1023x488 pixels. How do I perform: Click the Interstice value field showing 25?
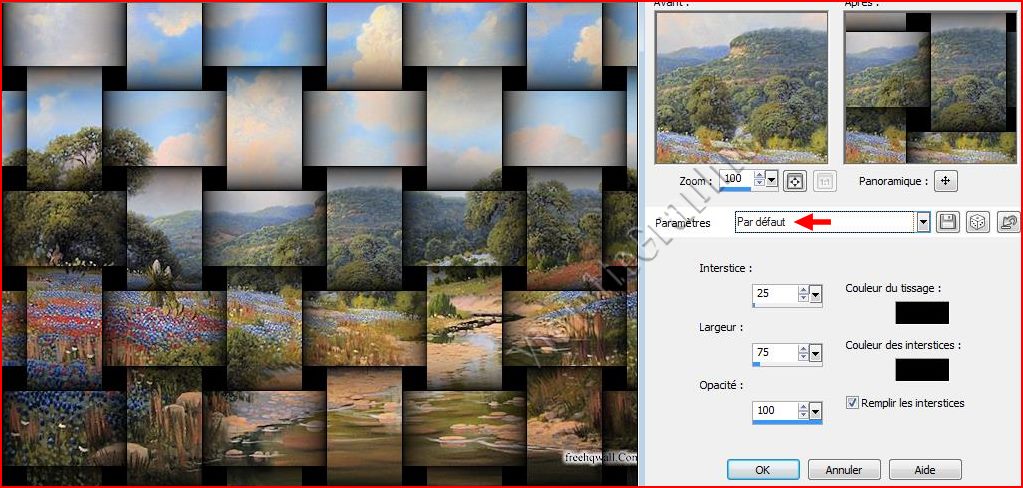774,294
